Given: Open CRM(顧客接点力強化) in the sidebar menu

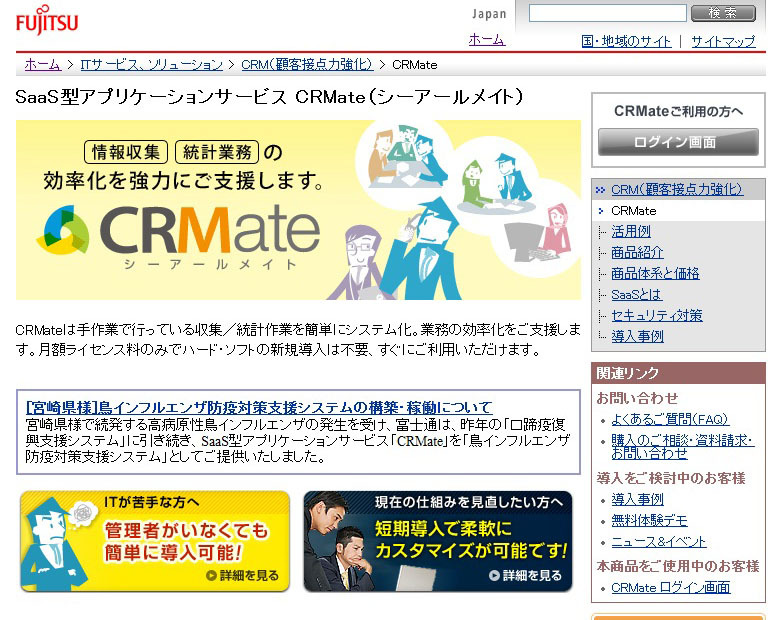Looking at the screenshot, I should tap(677, 189).
